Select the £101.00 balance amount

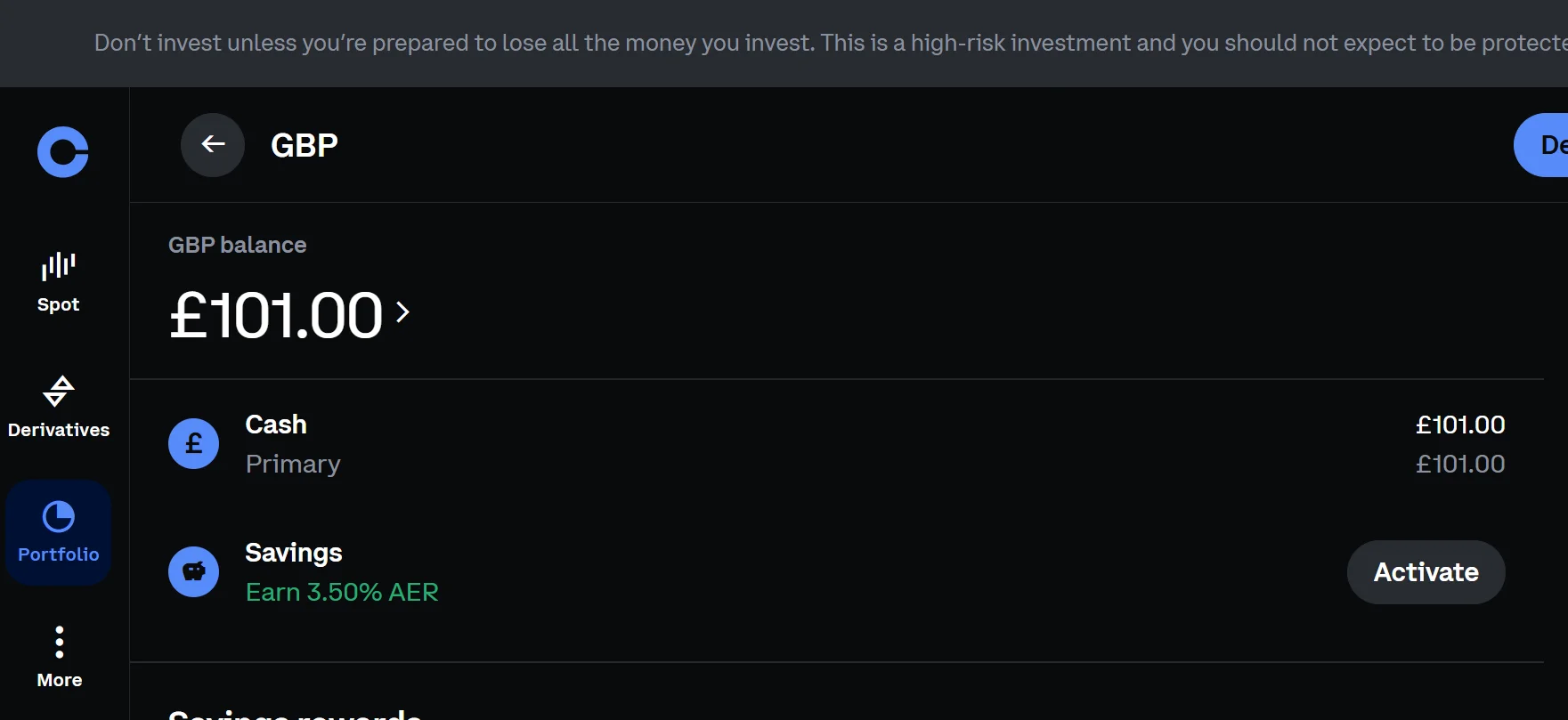(x=274, y=313)
